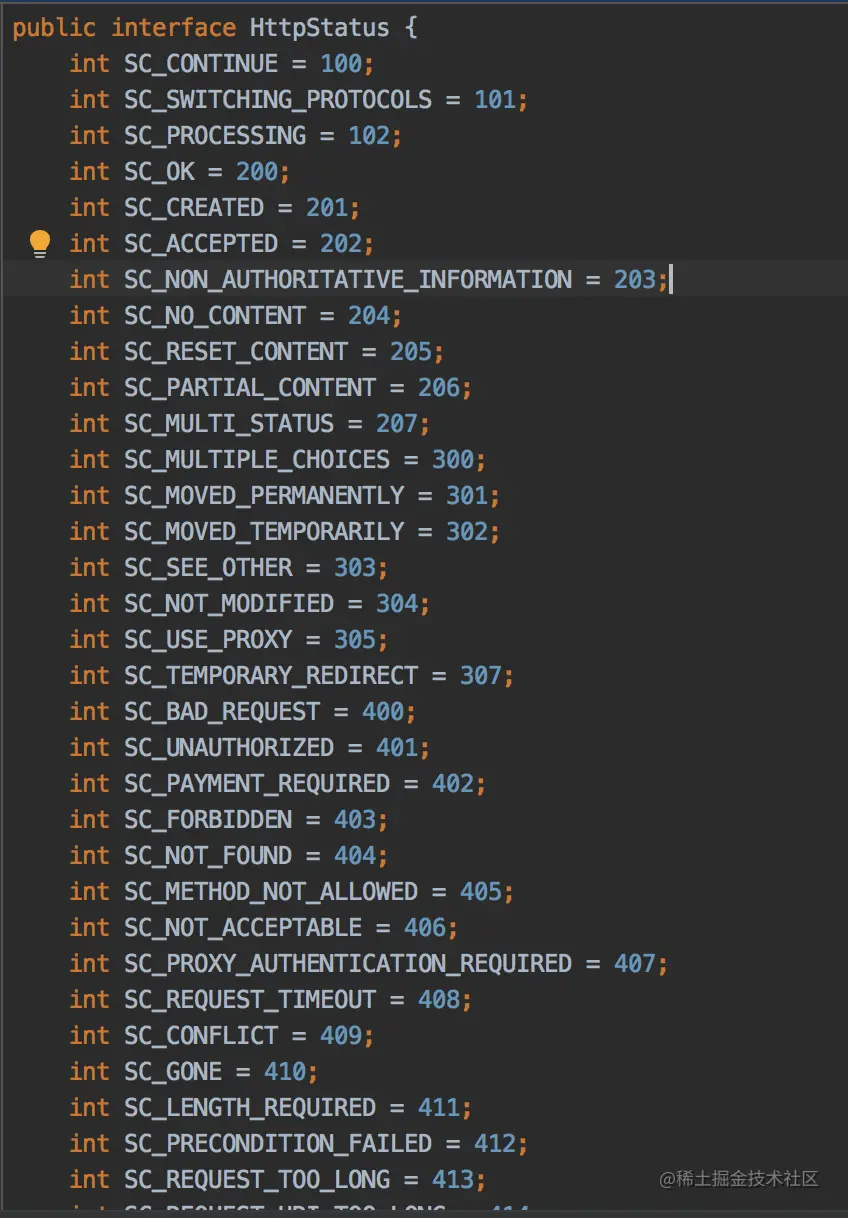Click SC_BAD_REQUEST constant
848x1218 pixels.
(222, 712)
